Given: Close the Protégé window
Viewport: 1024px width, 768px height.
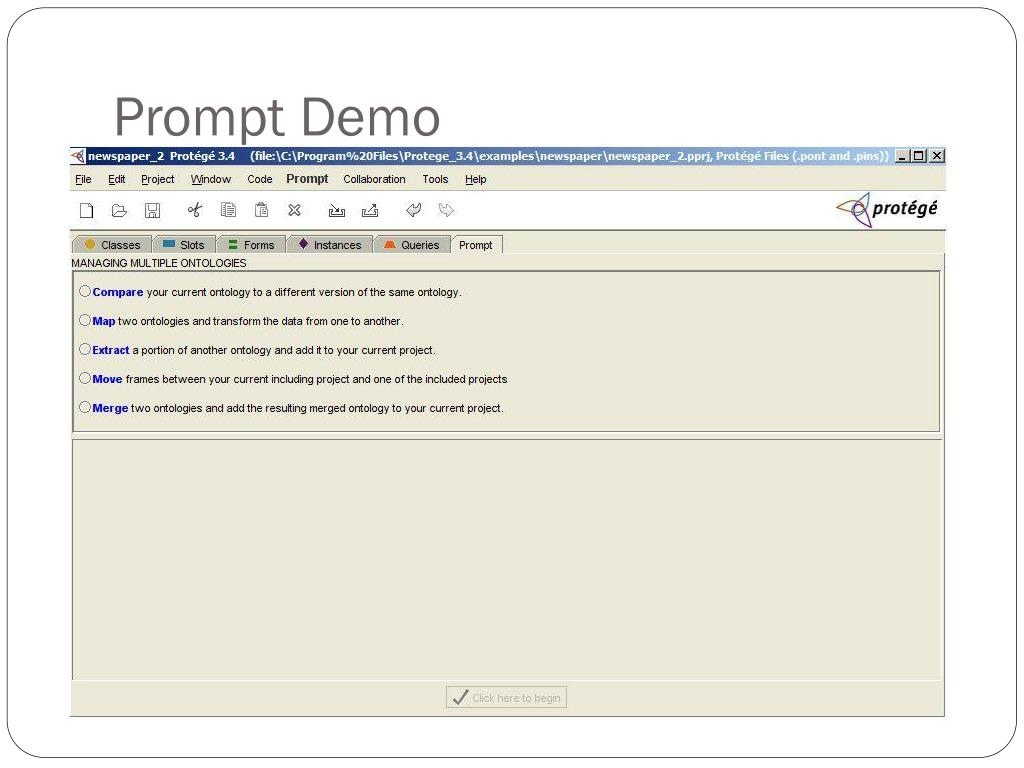Looking at the screenshot, I should [936, 155].
